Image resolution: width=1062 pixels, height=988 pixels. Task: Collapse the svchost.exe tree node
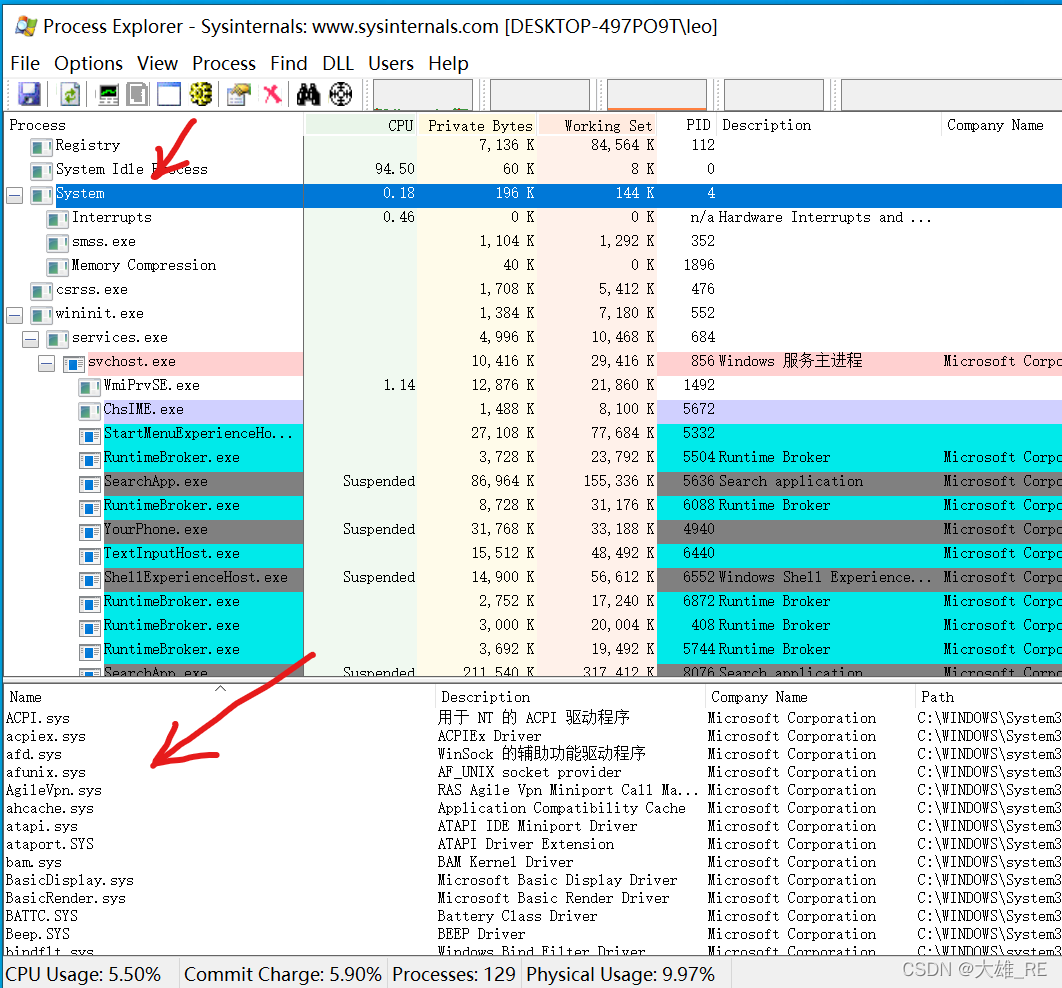tap(47, 364)
